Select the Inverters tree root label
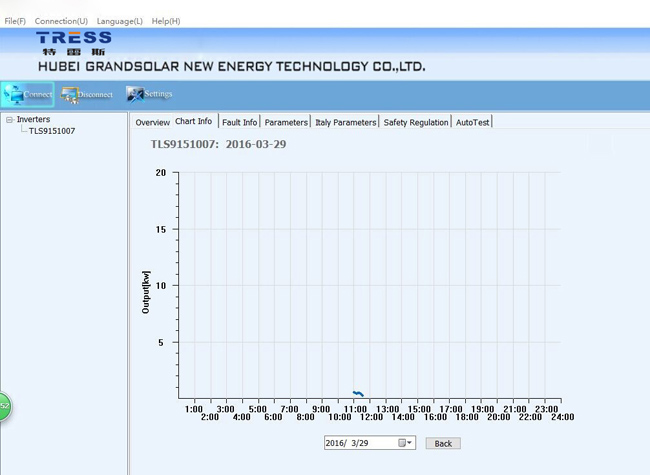Viewport: 650px width, 475px height. coord(33,119)
